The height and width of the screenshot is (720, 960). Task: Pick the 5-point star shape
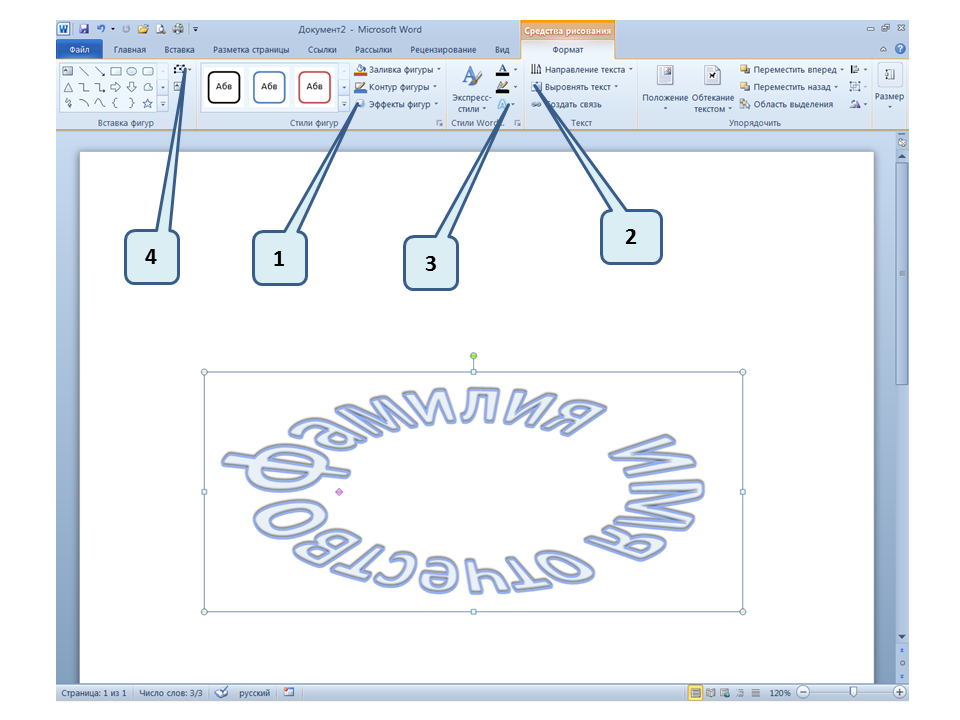(x=148, y=103)
